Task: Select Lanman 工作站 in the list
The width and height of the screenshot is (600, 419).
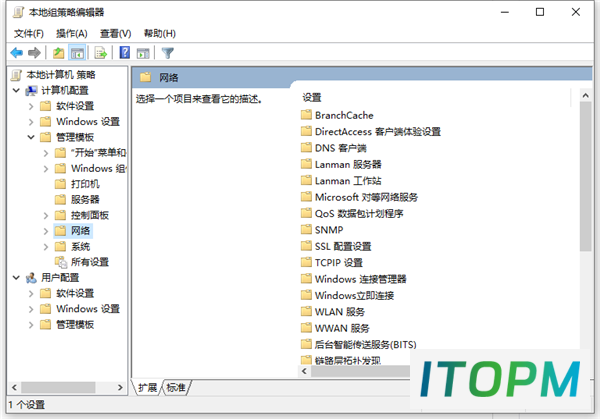Action: [348, 181]
